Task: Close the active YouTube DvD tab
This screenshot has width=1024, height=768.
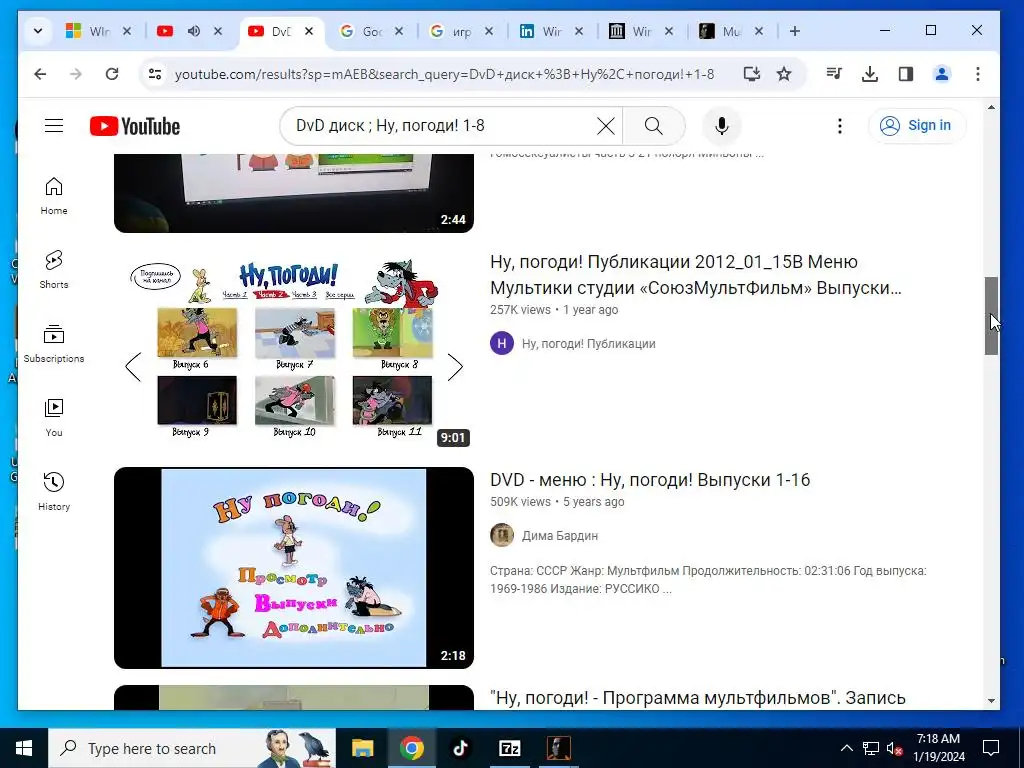Action: (x=309, y=31)
